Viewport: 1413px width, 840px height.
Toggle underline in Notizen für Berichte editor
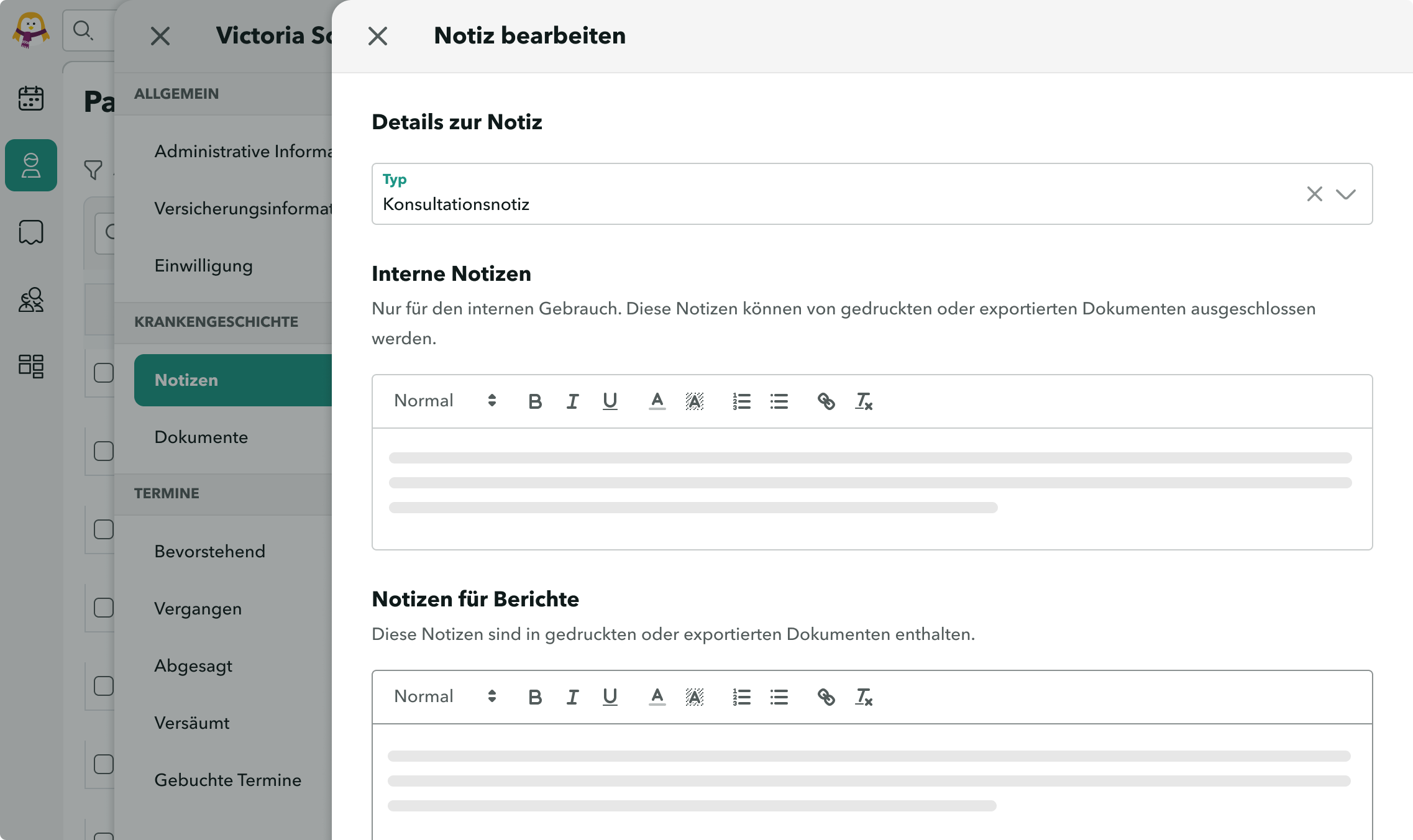pos(610,697)
